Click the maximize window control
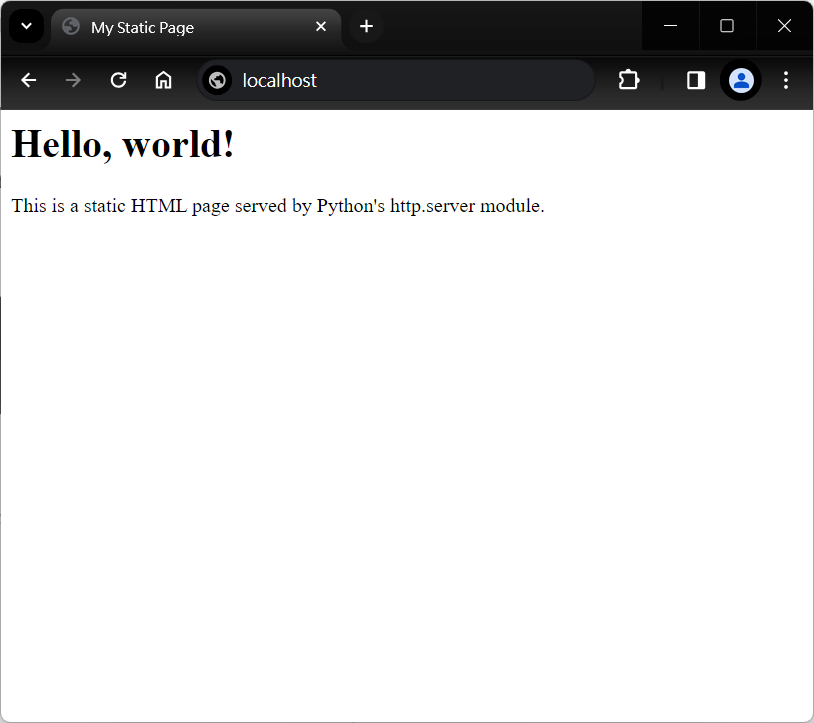814x723 pixels. tap(727, 26)
